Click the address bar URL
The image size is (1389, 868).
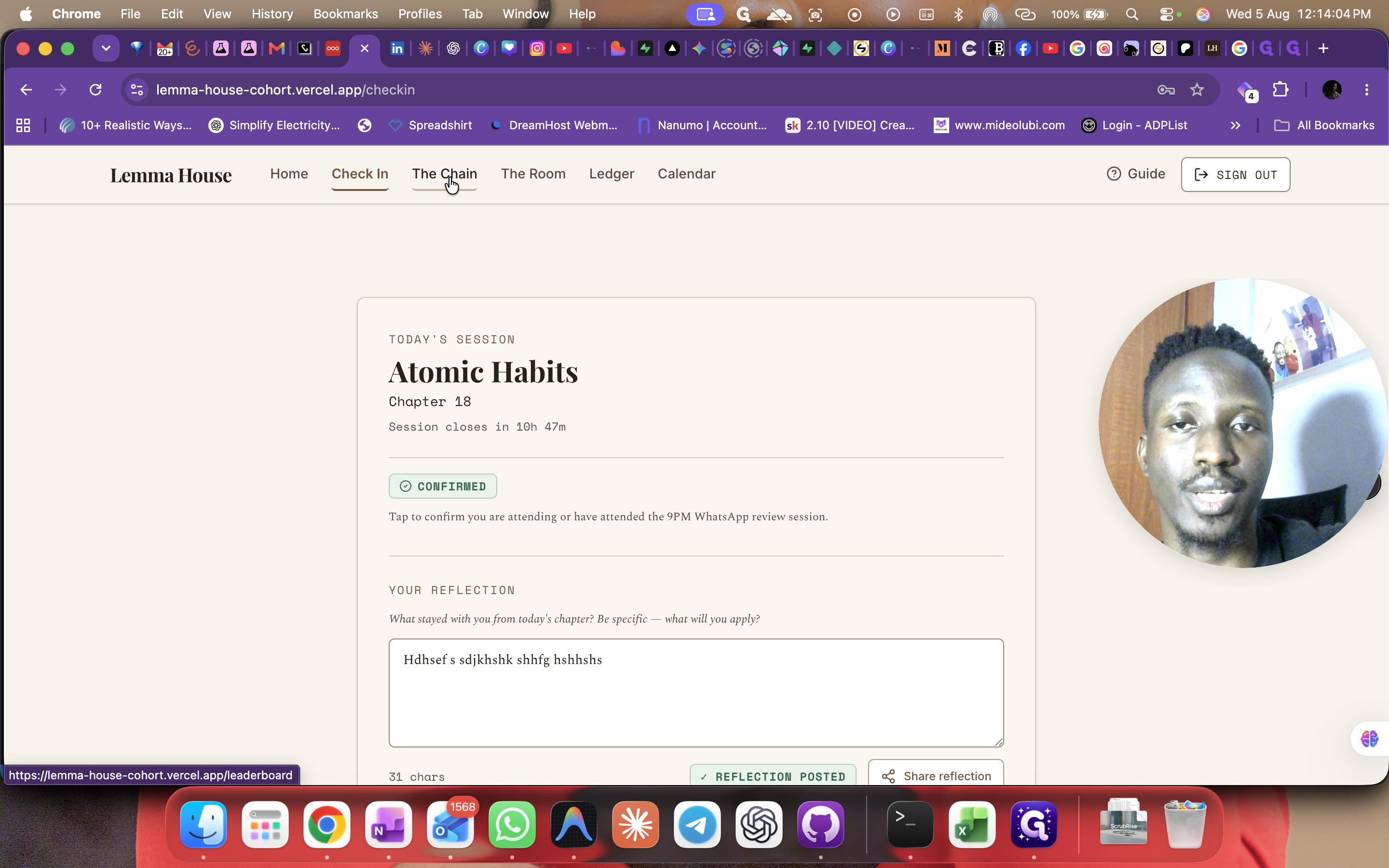[x=285, y=90]
